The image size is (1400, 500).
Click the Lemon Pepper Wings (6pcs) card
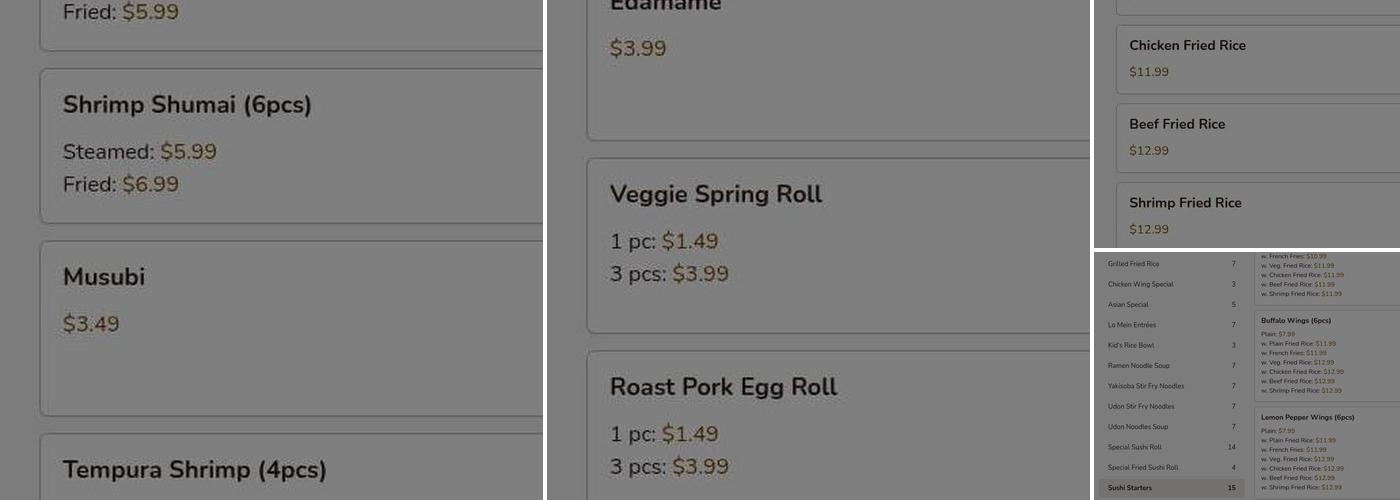(x=1327, y=452)
